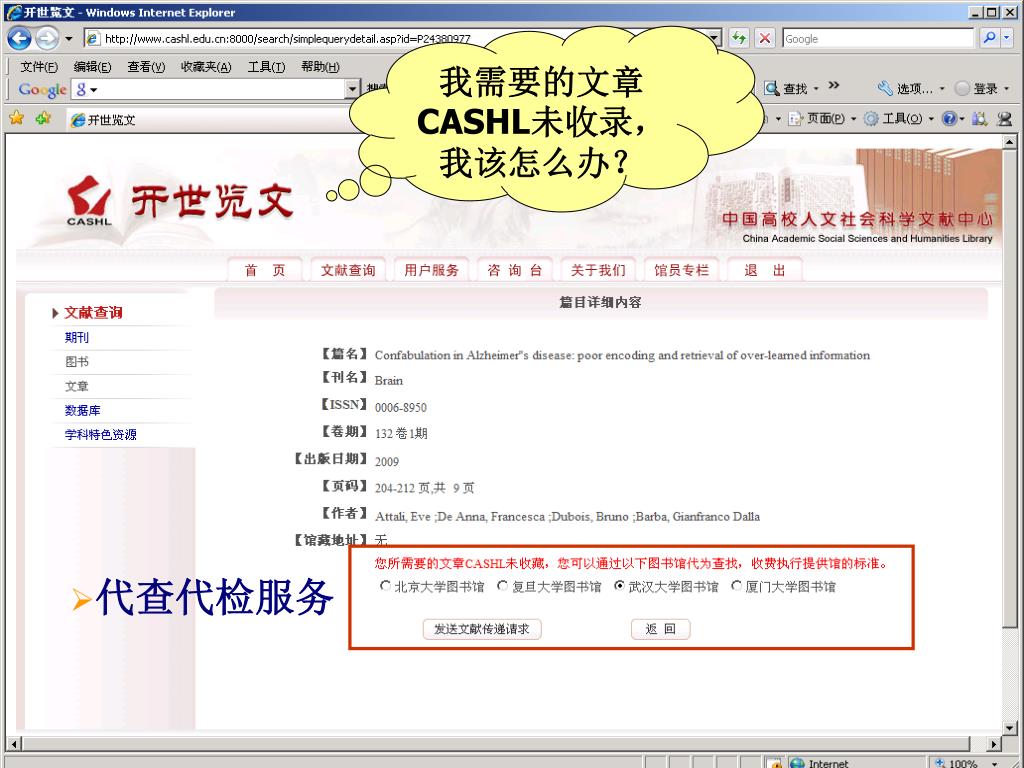Open 文章 in the left sidebar
This screenshot has width=1024, height=768.
tap(76, 386)
